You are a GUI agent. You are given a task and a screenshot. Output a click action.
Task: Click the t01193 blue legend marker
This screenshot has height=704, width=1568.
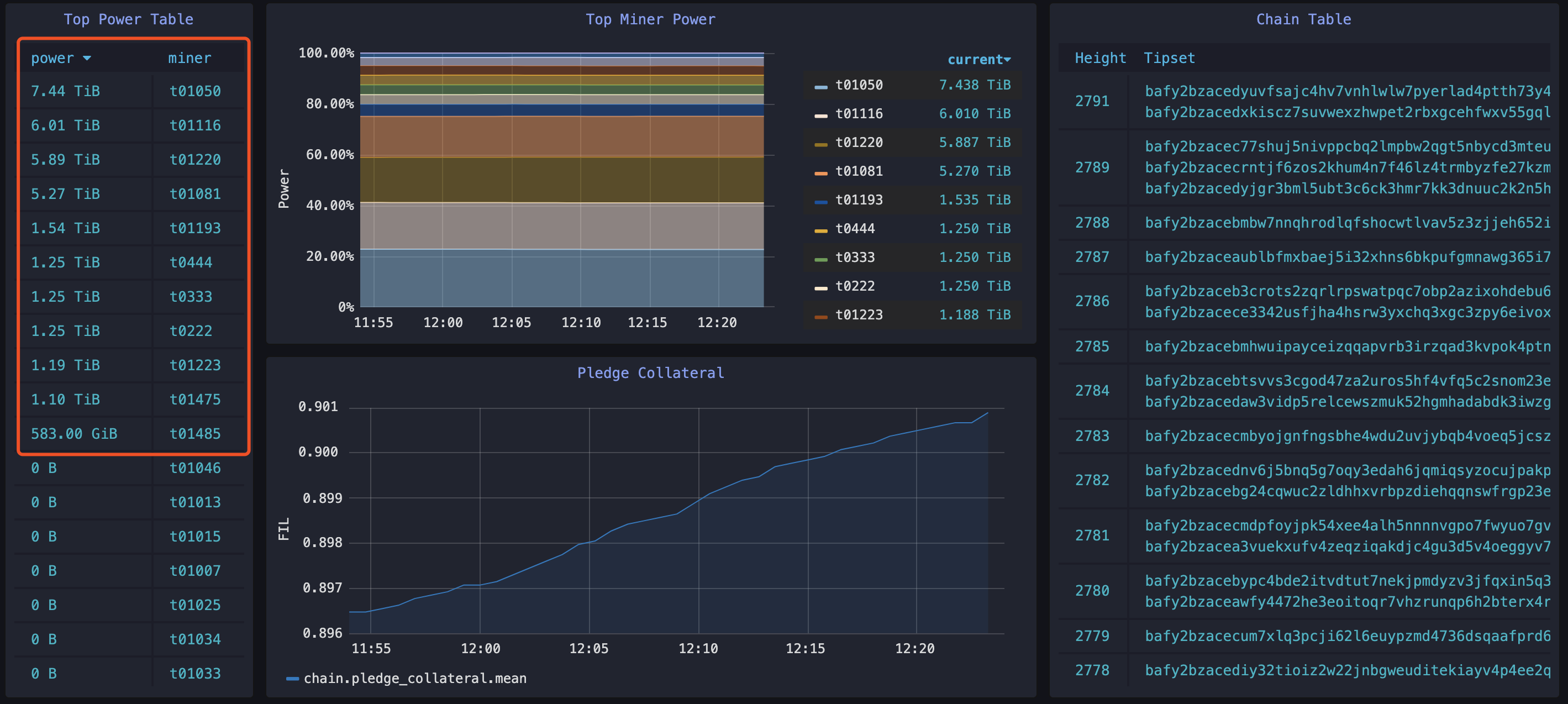pos(820,202)
